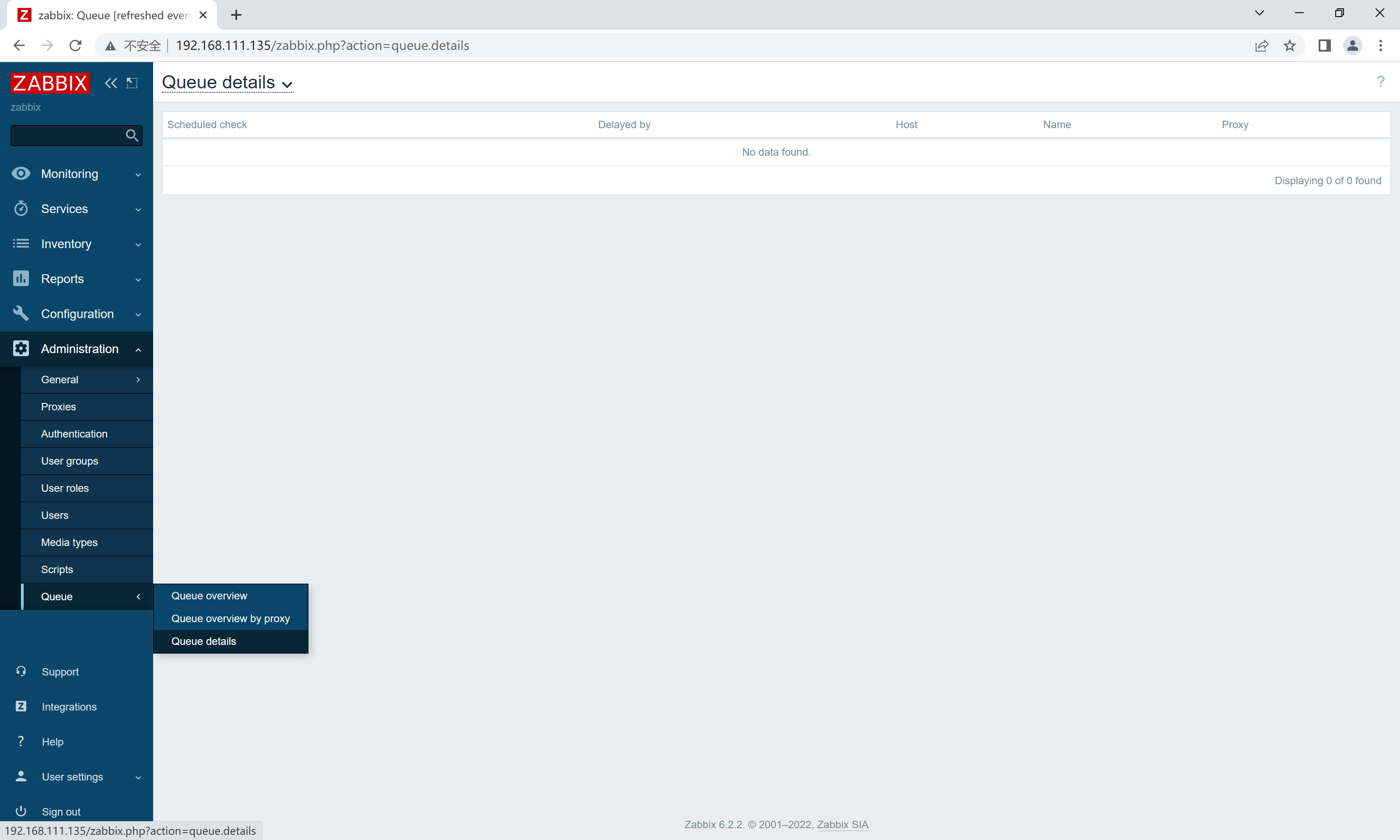Click the Administration gear icon
The height and width of the screenshot is (840, 1400).
[21, 348]
